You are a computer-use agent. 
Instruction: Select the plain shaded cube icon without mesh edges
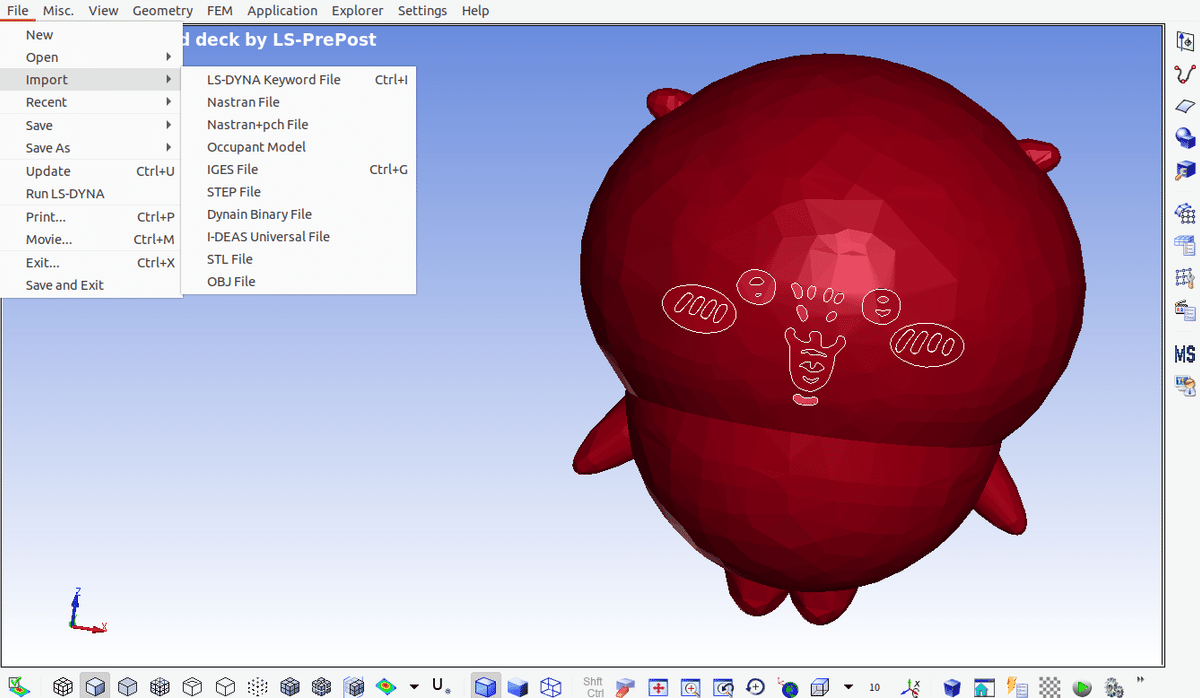127,686
